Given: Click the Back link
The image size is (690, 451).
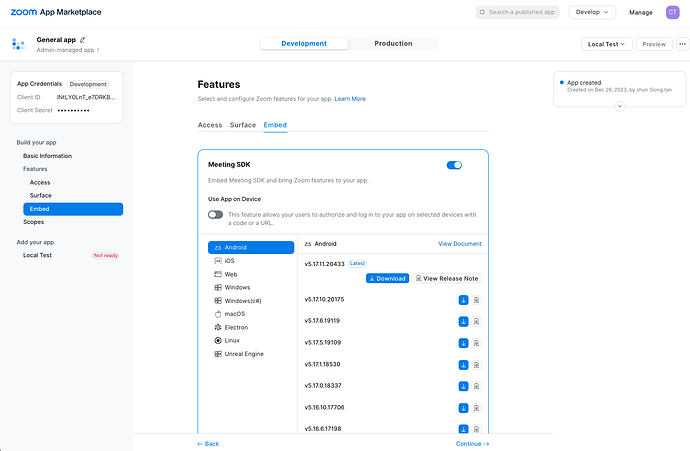Looking at the screenshot, I should (208, 444).
